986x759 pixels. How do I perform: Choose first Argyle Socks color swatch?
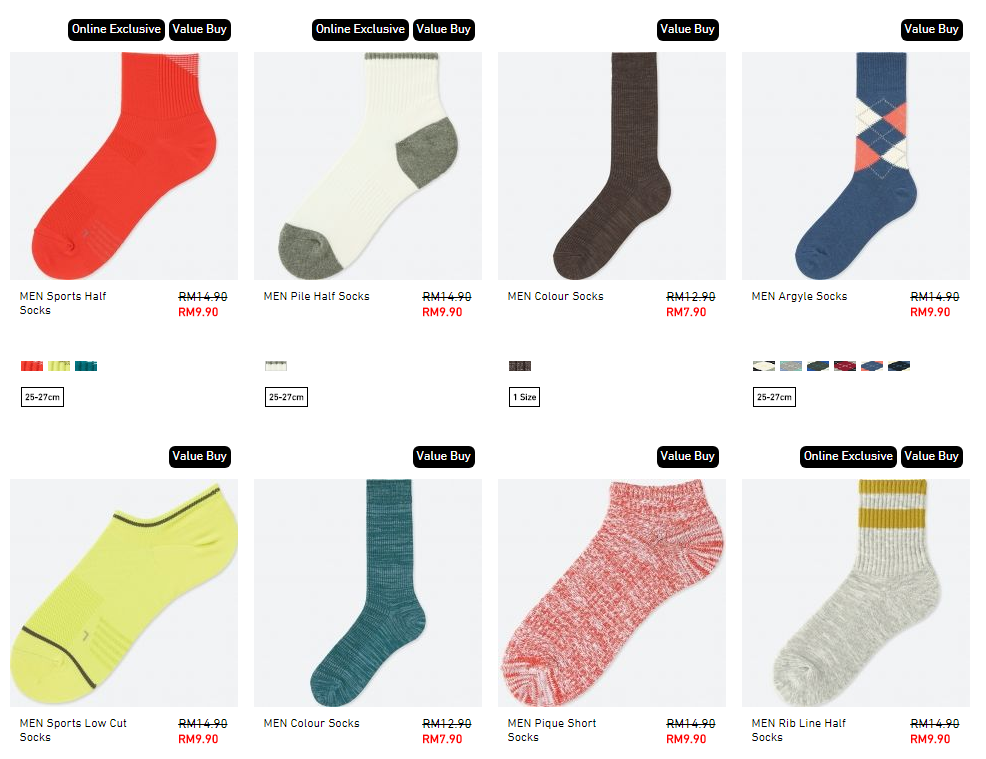coord(764,366)
